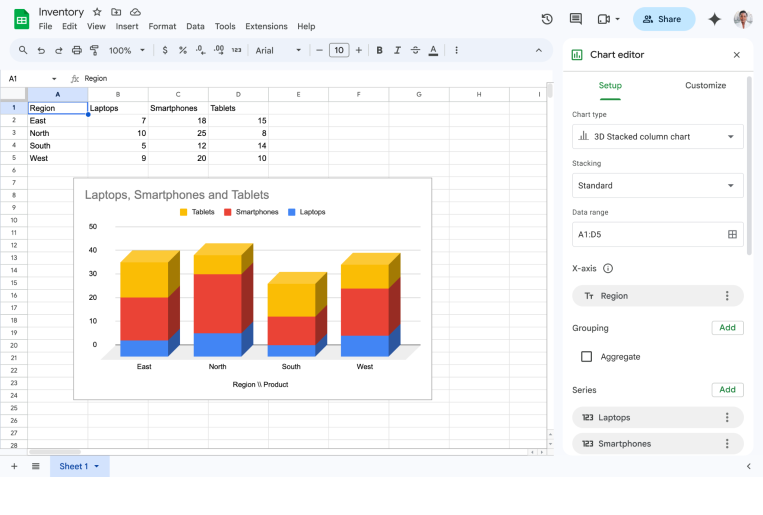This screenshot has height=515, width=763.
Task: Open the Gemini sparkle icon
Action: click(714, 19)
